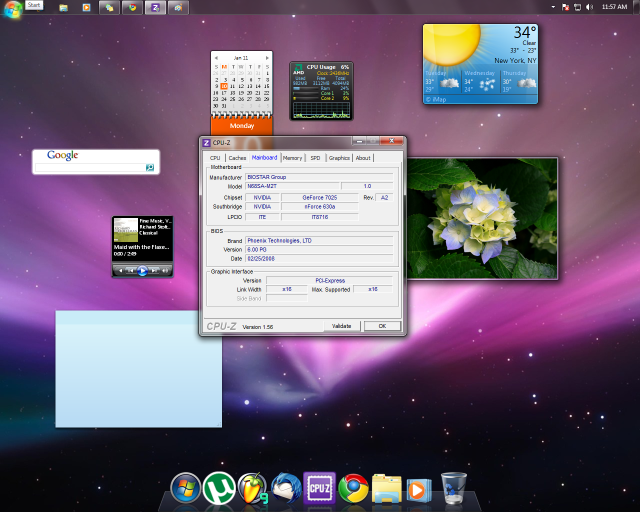The height and width of the screenshot is (512, 640).
Task: Go to previous month in calendar gadget
Action: [x=216, y=58]
